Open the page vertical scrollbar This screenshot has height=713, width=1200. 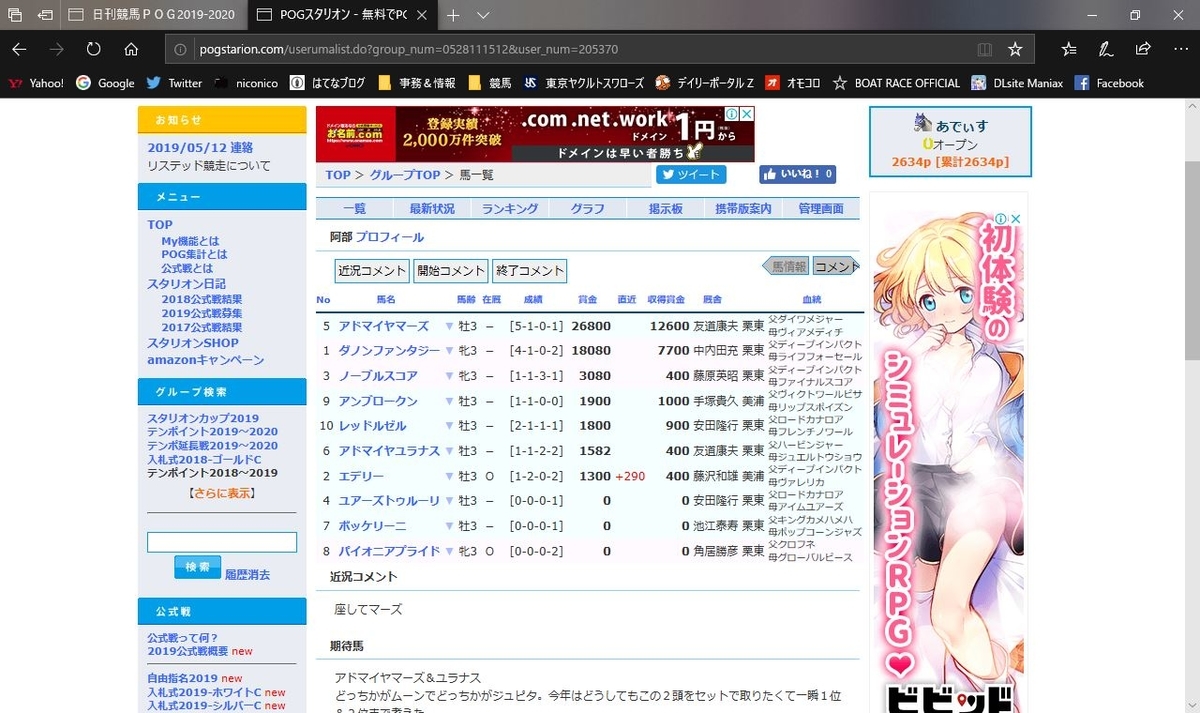[1192, 260]
